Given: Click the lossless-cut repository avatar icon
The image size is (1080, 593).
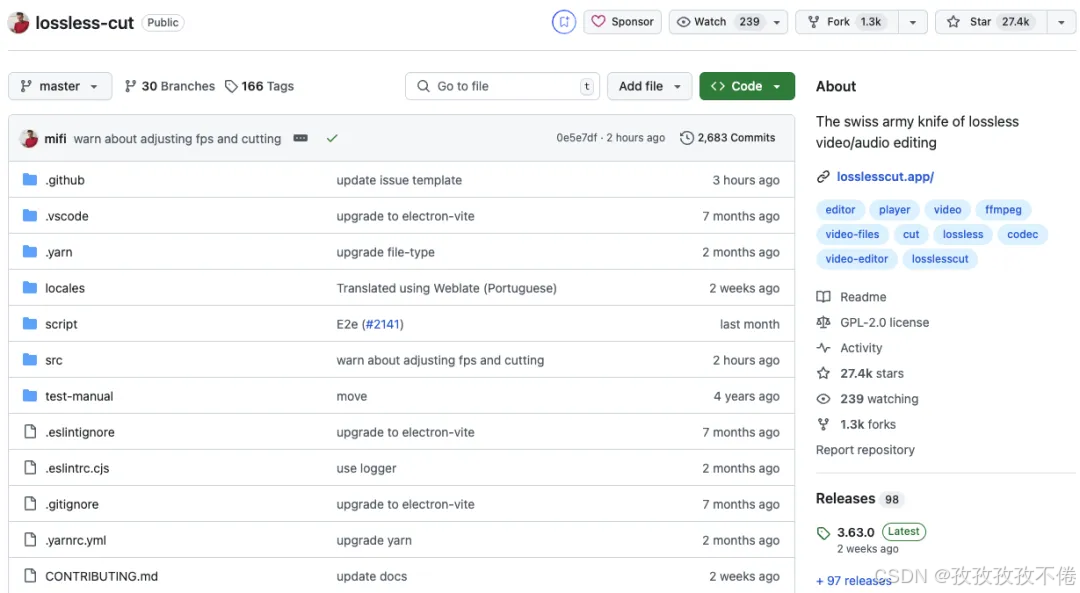Looking at the screenshot, I should [x=19, y=23].
